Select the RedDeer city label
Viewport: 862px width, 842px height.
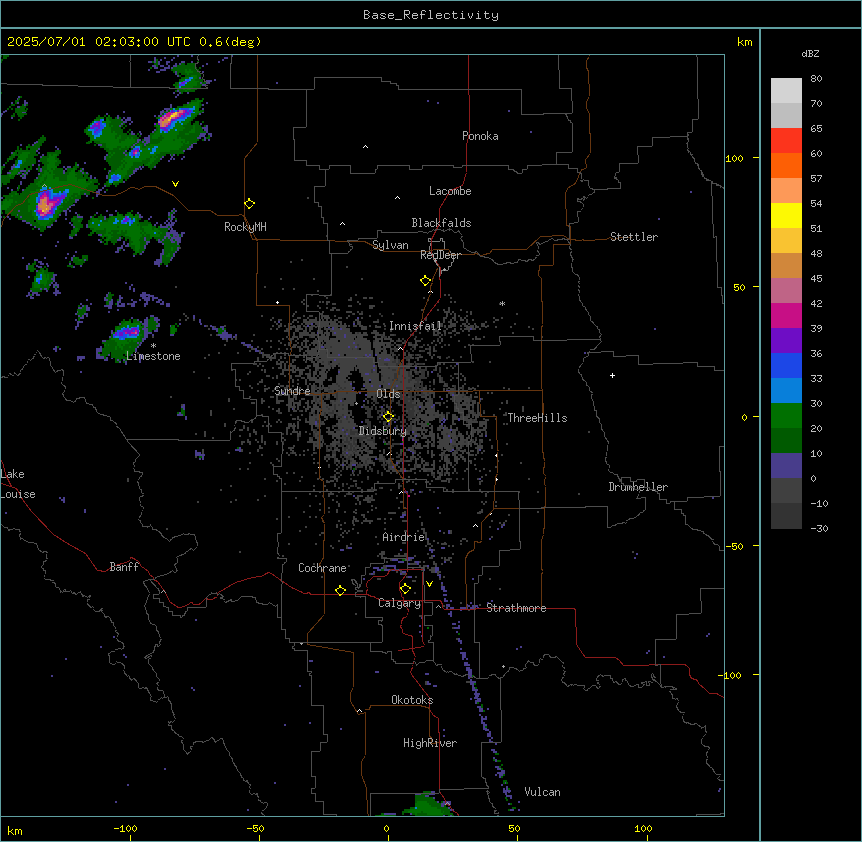tap(440, 255)
